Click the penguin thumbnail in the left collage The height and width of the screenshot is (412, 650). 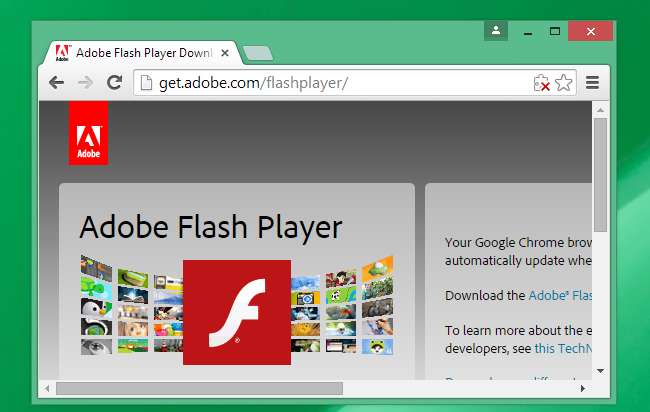tap(97, 307)
